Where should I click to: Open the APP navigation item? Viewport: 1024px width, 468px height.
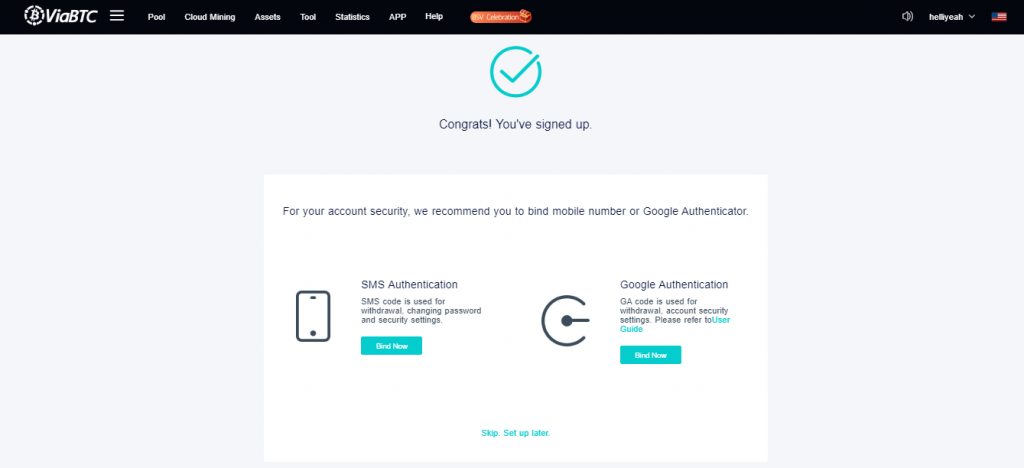coord(397,17)
